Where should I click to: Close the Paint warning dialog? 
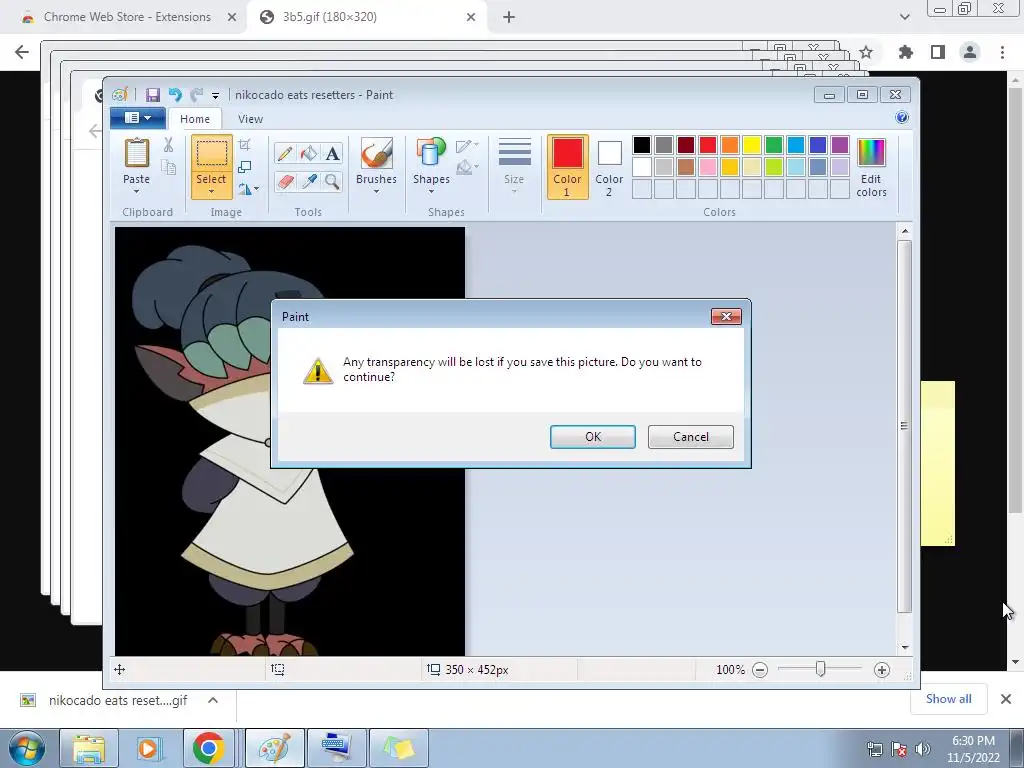[726, 317]
